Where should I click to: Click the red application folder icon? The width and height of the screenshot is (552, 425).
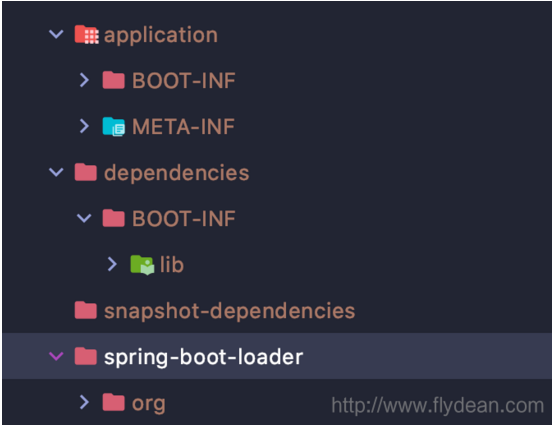click(86, 35)
